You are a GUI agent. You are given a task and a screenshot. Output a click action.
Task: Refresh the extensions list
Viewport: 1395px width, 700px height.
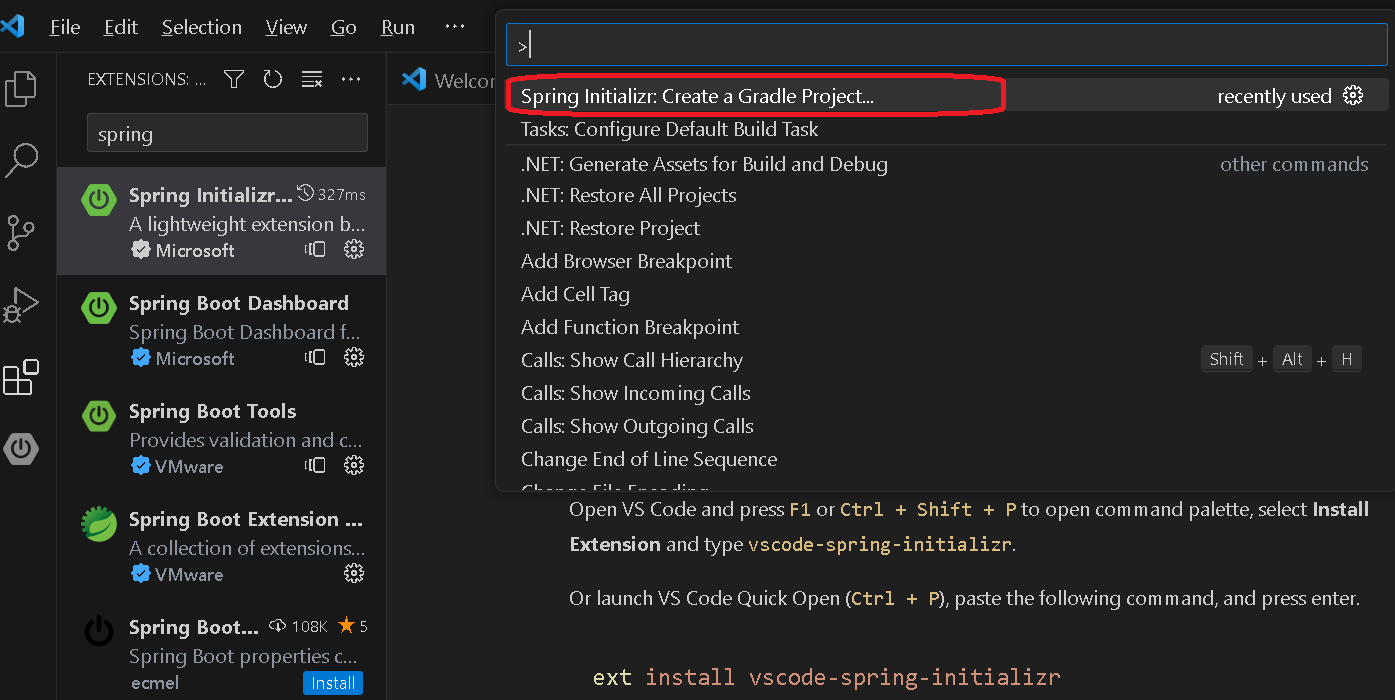[273, 79]
